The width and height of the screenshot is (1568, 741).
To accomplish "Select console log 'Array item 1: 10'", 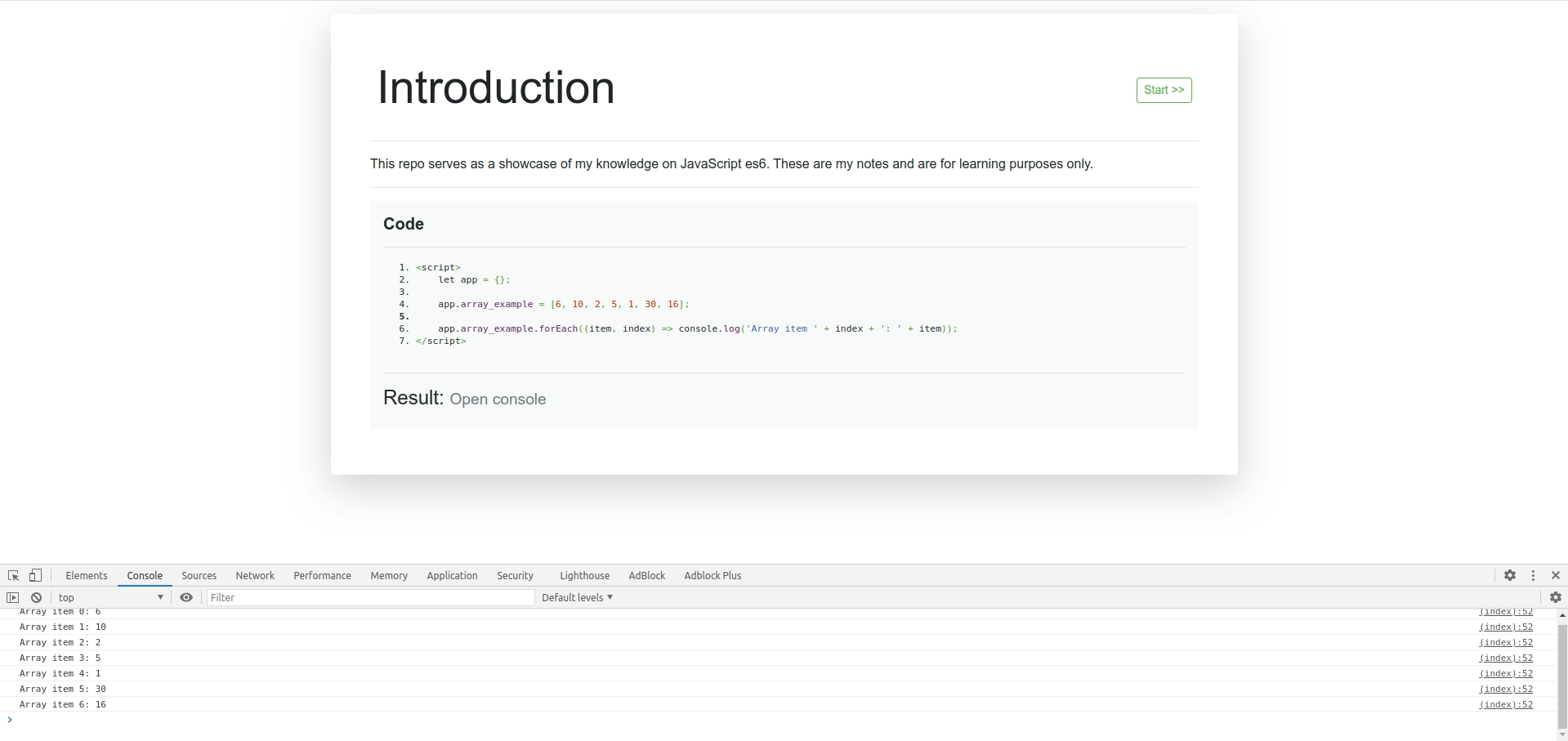I will click(x=63, y=627).
